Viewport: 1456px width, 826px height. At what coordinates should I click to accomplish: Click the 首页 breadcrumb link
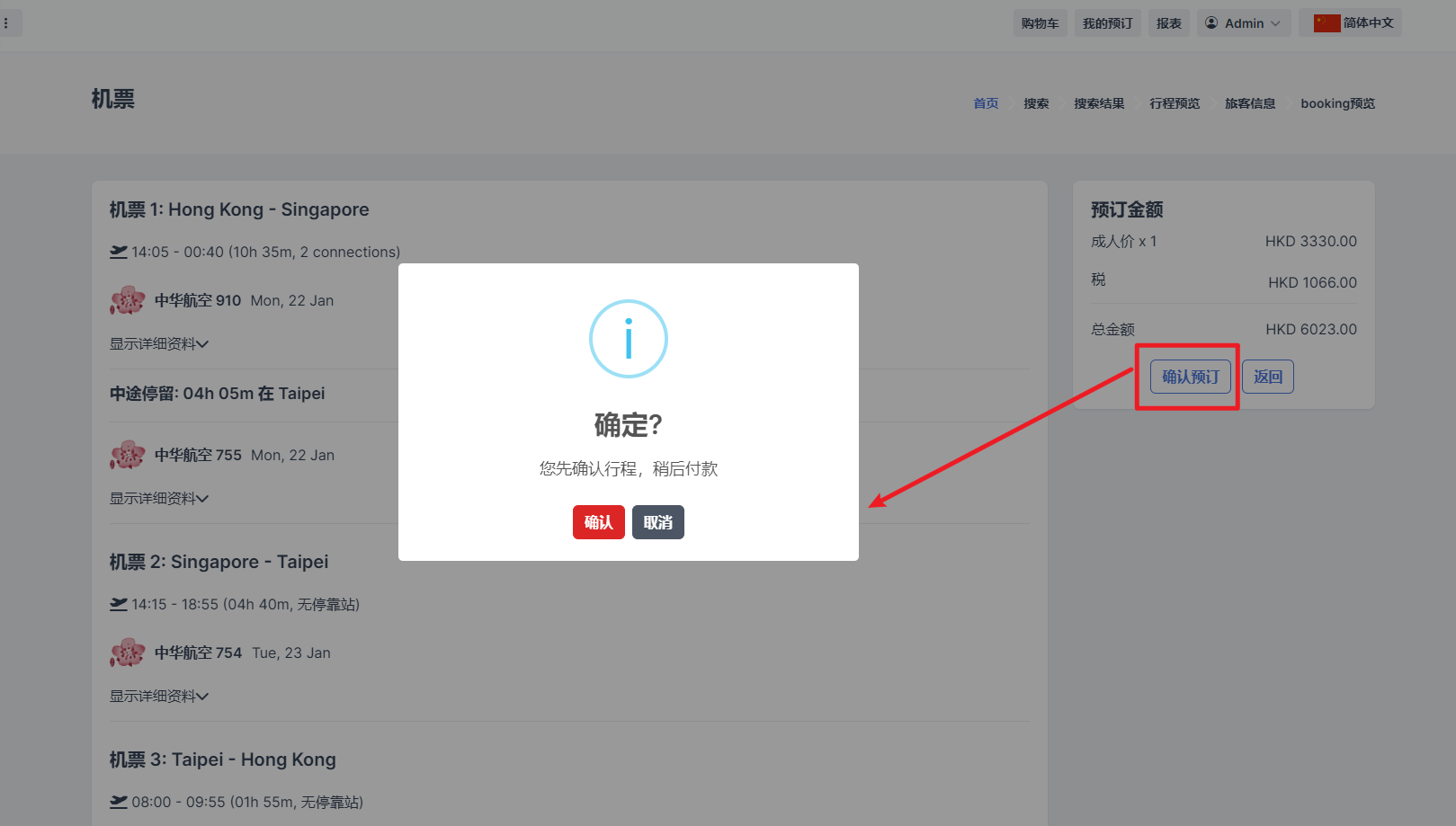[986, 103]
